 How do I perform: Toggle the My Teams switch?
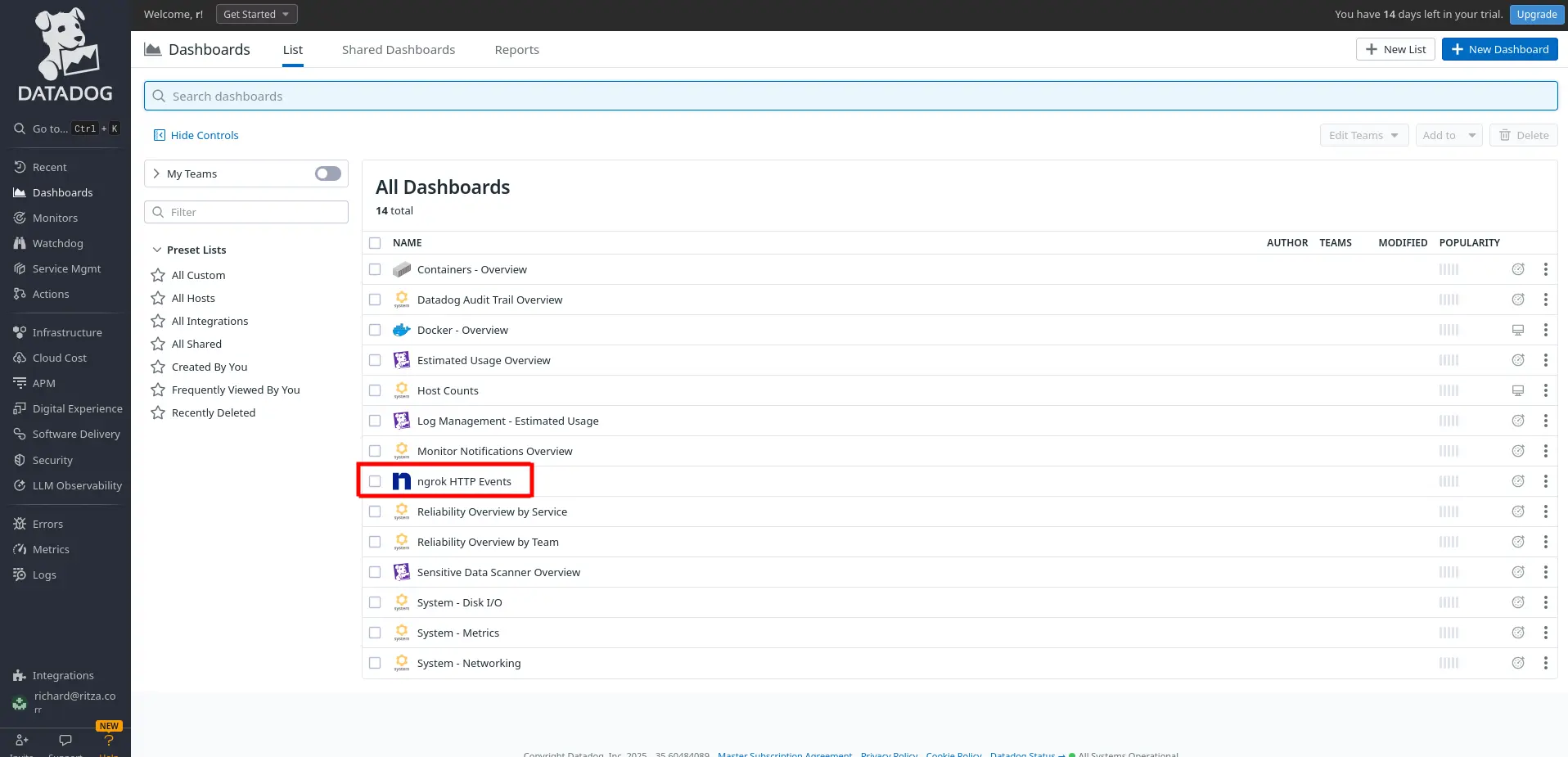[x=328, y=173]
